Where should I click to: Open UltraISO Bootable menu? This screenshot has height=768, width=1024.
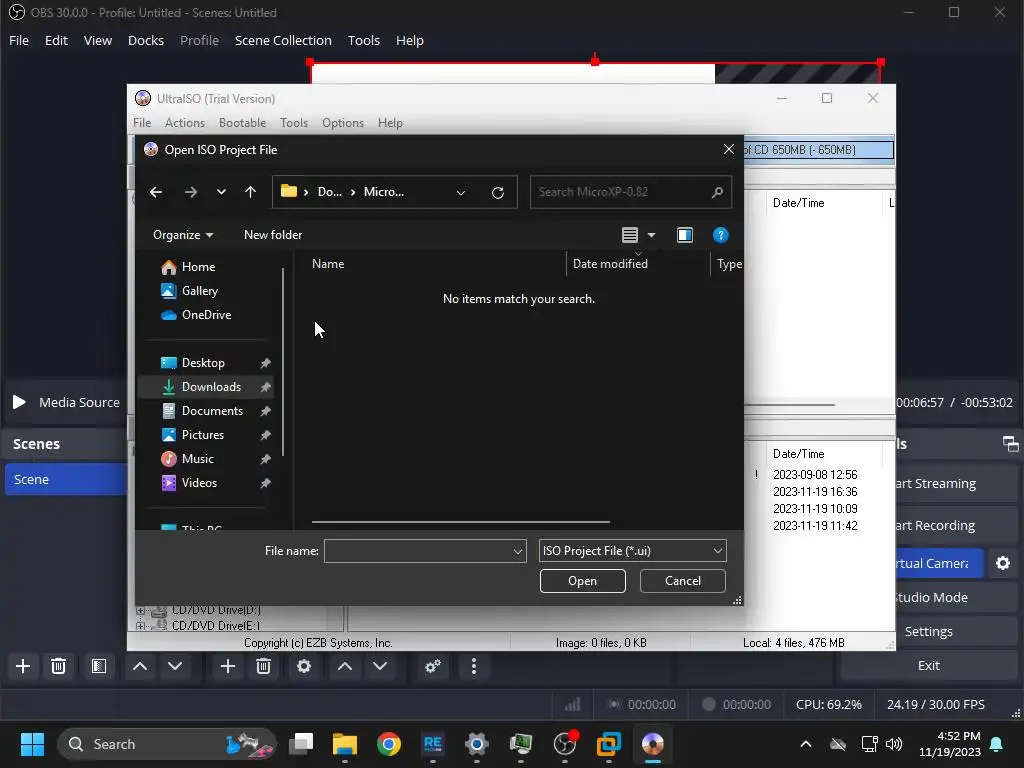click(242, 123)
